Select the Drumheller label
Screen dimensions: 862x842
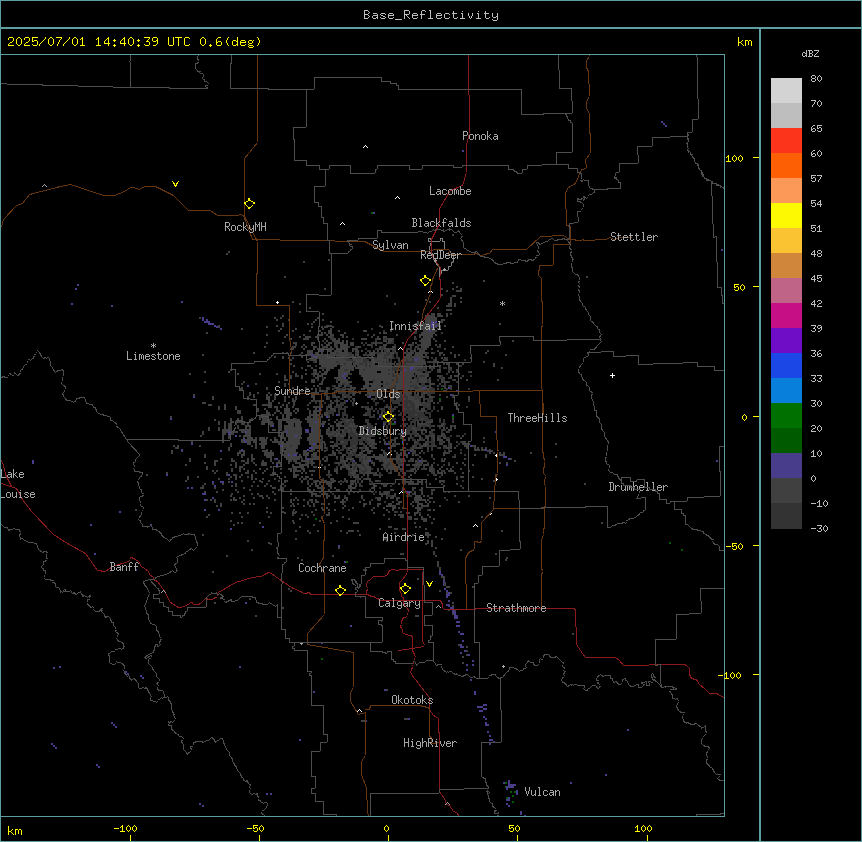click(638, 487)
